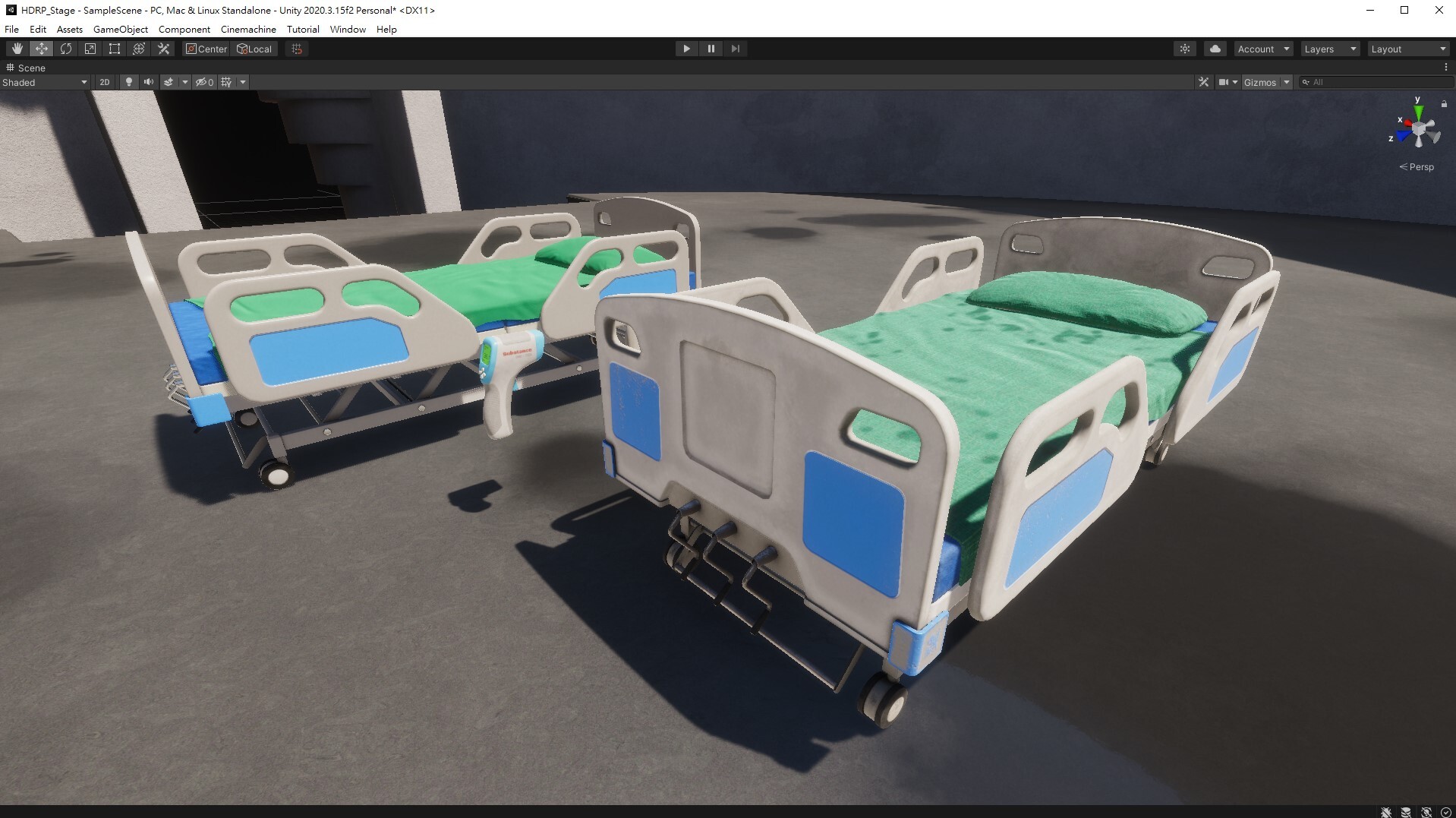The image size is (1456, 818).
Task: Toggle the Center pivot mode button
Action: pos(206,48)
